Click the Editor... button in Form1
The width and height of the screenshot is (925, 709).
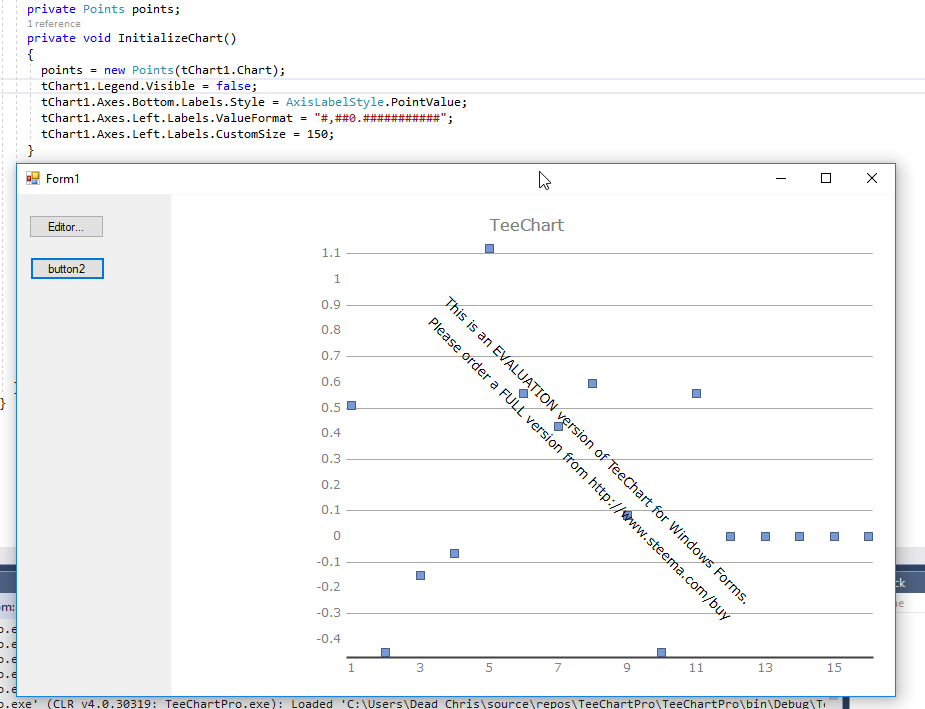click(66, 227)
